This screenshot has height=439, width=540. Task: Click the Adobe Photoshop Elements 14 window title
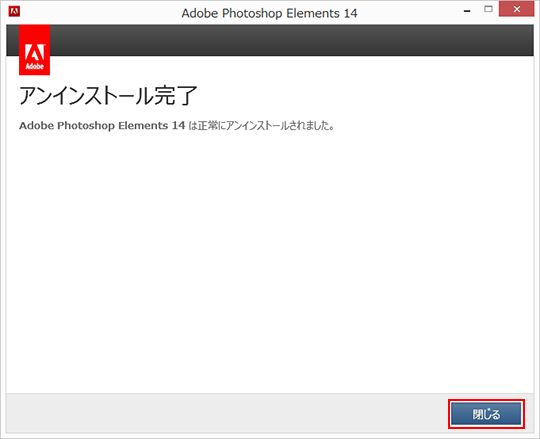click(x=269, y=13)
